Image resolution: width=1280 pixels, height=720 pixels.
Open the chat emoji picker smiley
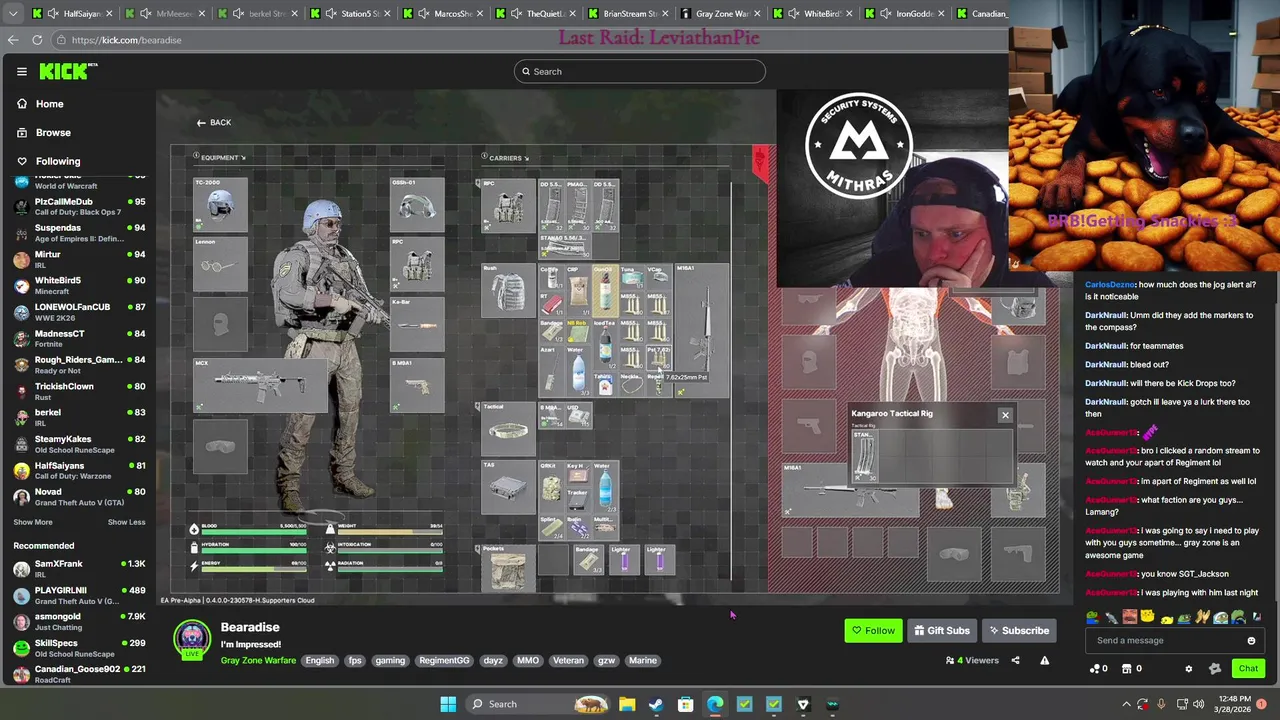1251,641
